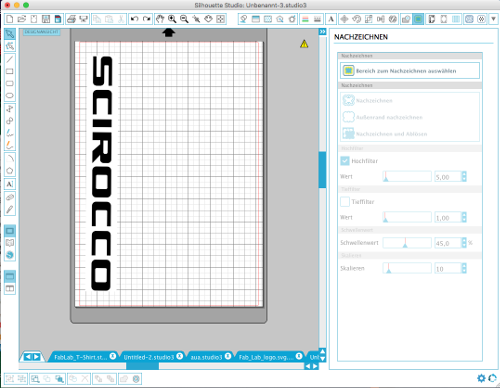Click the horizontal canvas scrollbar thumb
Image resolution: width=500 pixels, height=388 pixels.
point(143,366)
